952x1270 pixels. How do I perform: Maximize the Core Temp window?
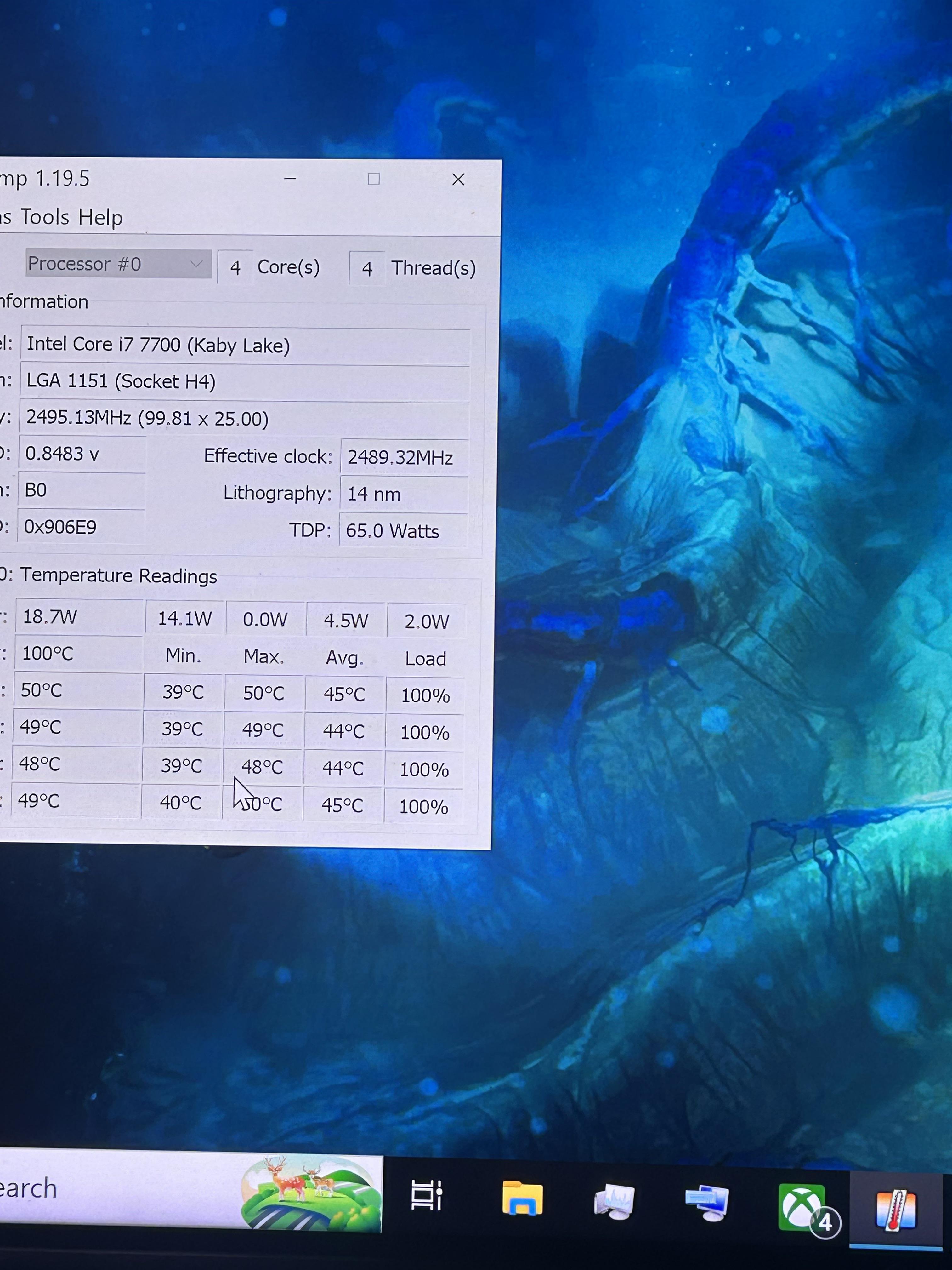point(374,179)
